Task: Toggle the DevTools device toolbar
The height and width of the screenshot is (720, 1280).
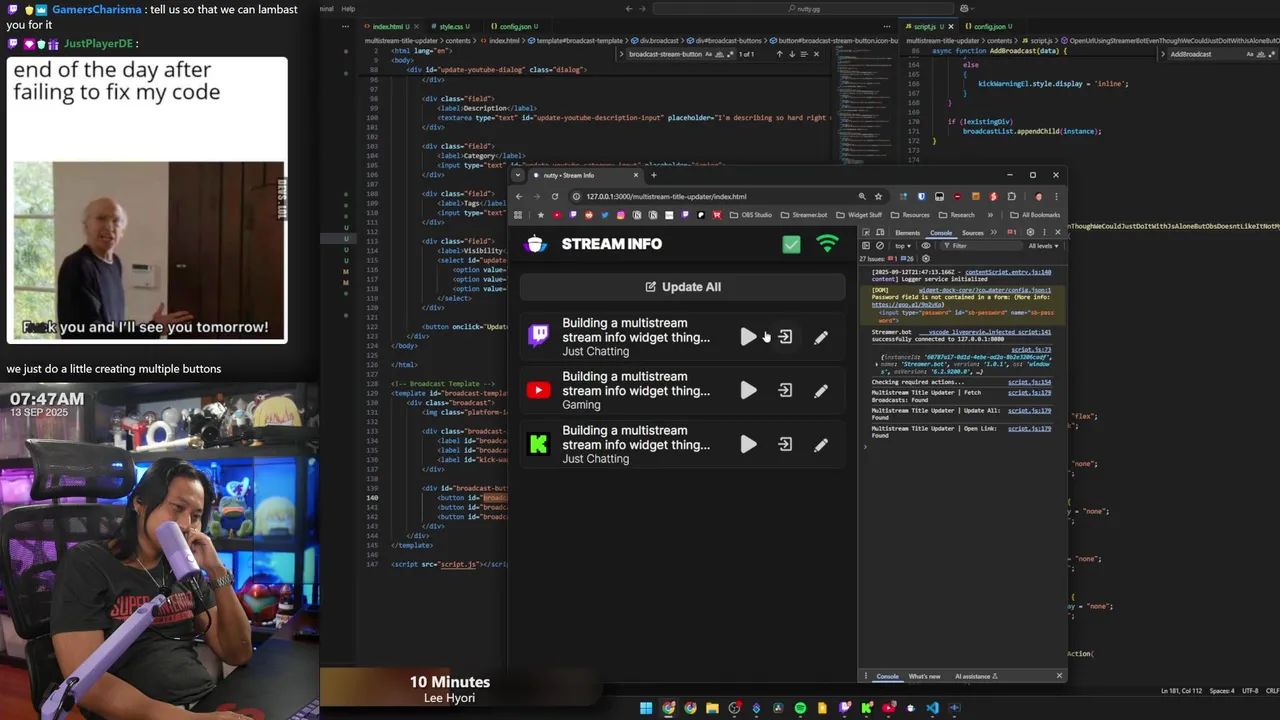Action: click(x=880, y=233)
